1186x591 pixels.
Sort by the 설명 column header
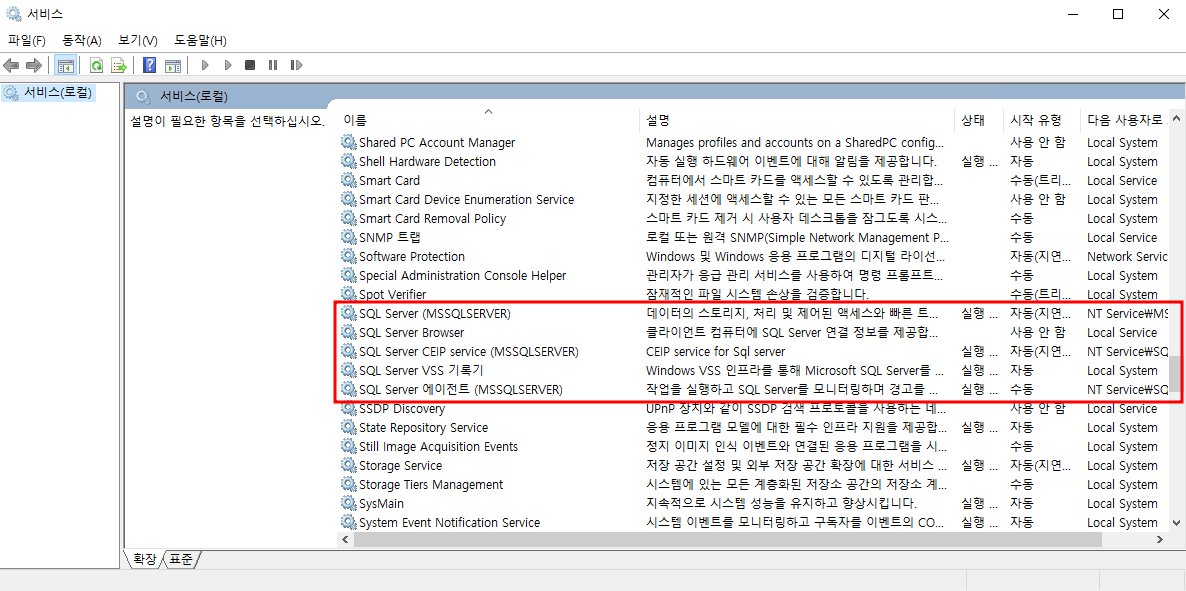pos(797,120)
